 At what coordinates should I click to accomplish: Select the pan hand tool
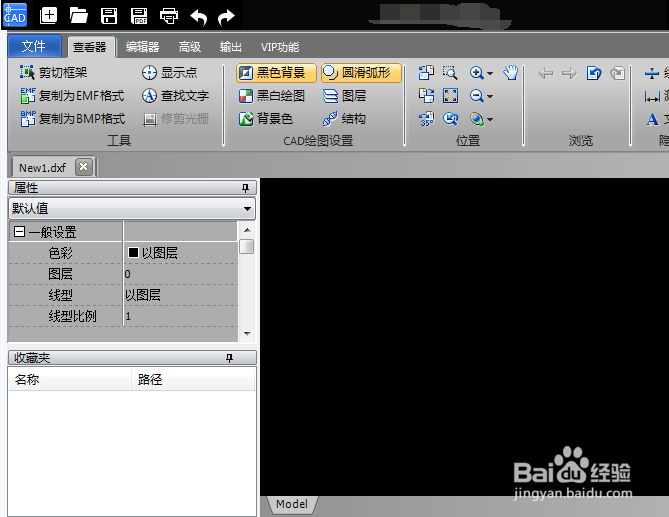(510, 73)
